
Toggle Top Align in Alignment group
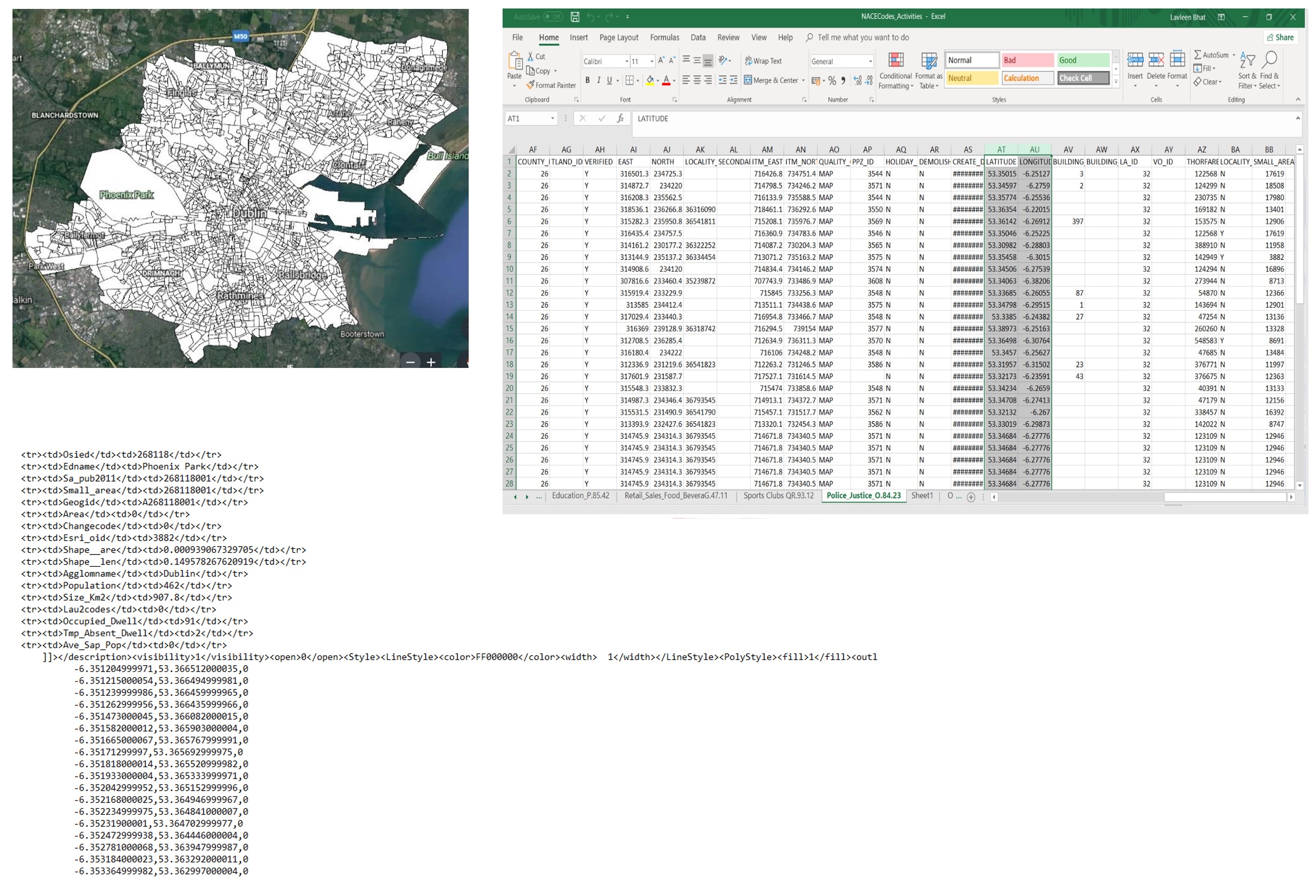(686, 59)
